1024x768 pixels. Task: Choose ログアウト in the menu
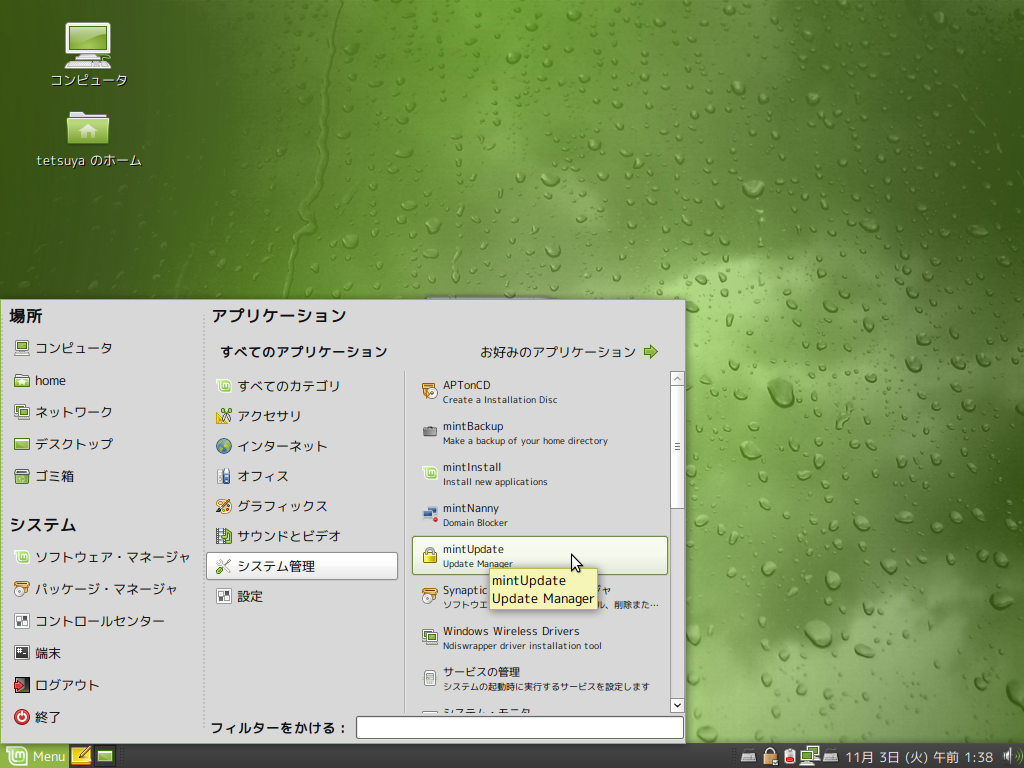(x=57, y=685)
